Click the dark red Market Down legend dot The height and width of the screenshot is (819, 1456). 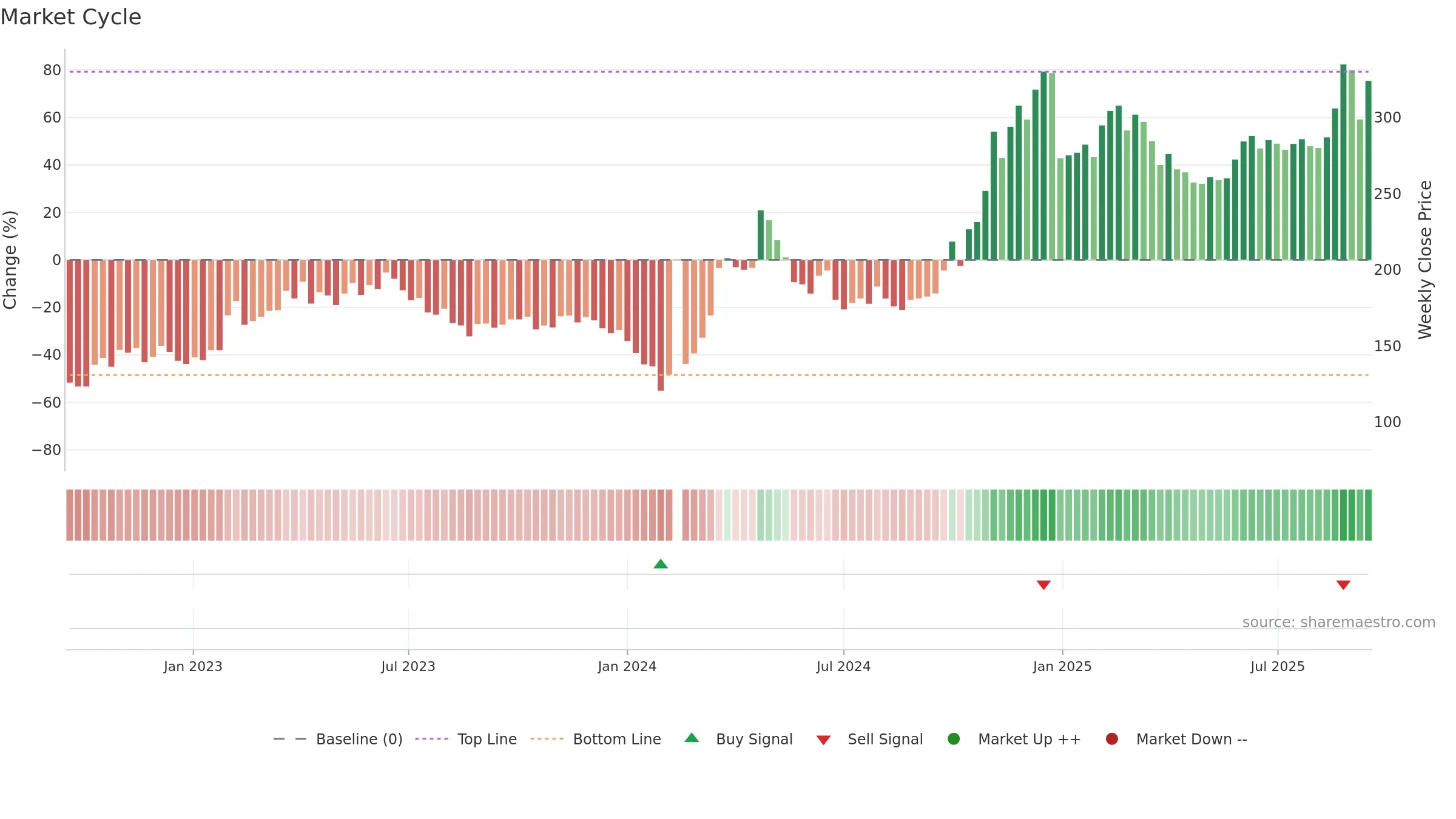pyautogui.click(x=1112, y=739)
